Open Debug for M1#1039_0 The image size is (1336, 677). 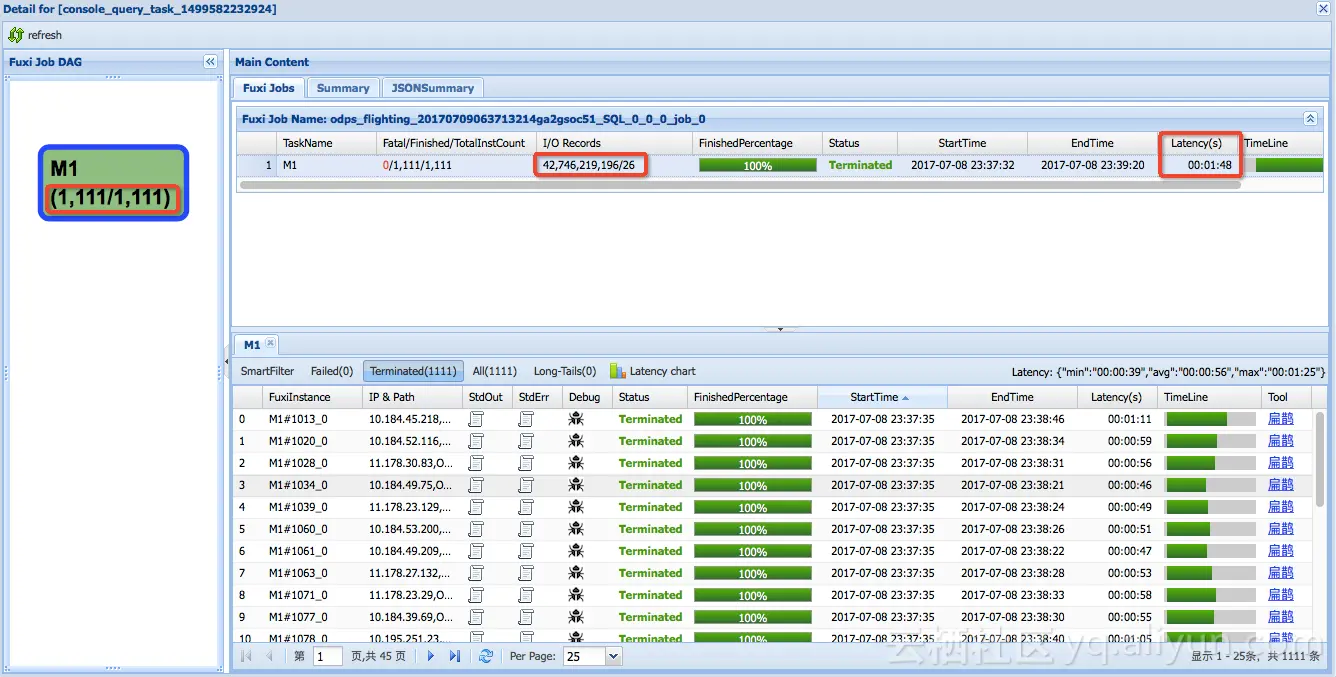coord(576,507)
